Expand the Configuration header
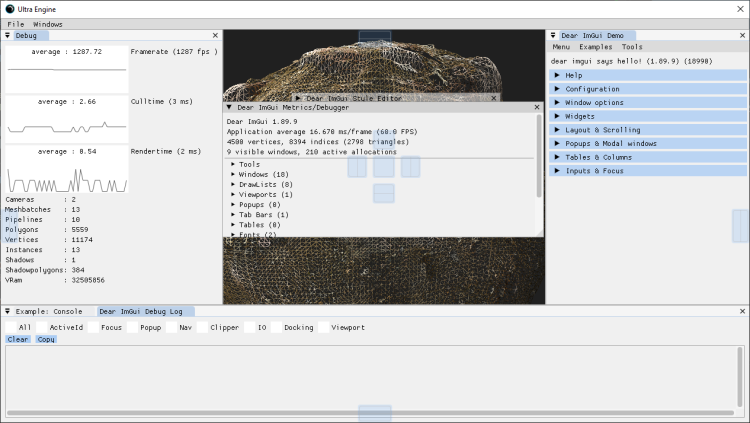750x423 pixels. click(591, 89)
